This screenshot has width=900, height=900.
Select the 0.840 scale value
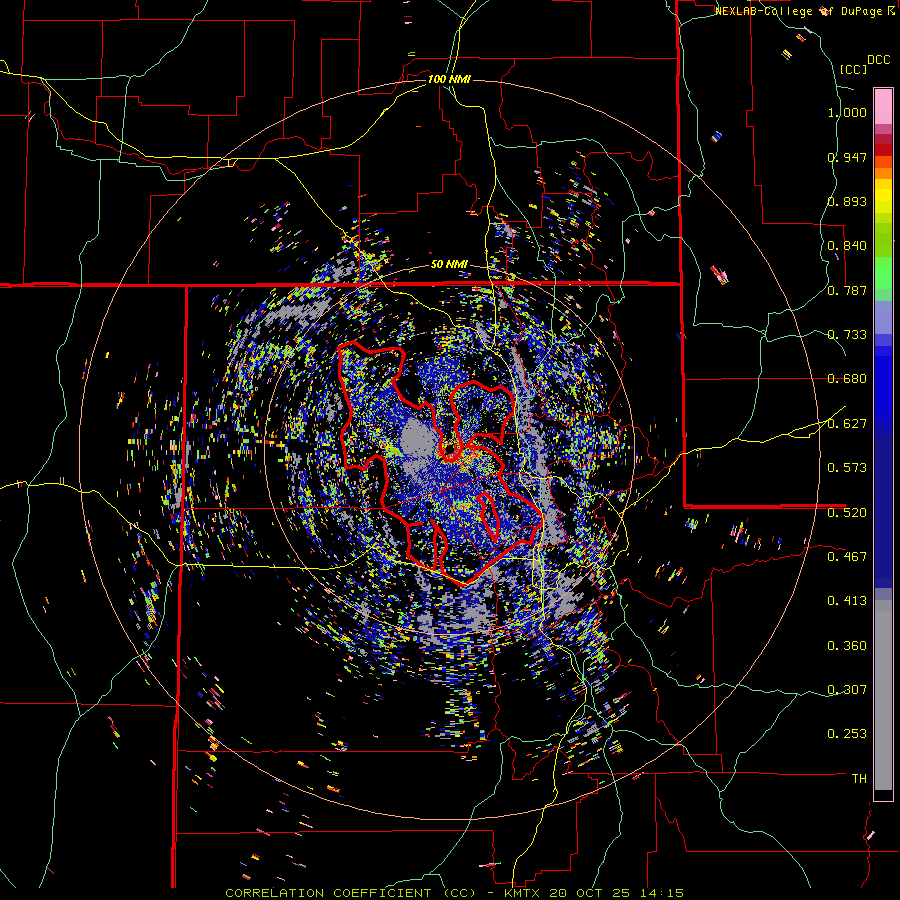[847, 246]
